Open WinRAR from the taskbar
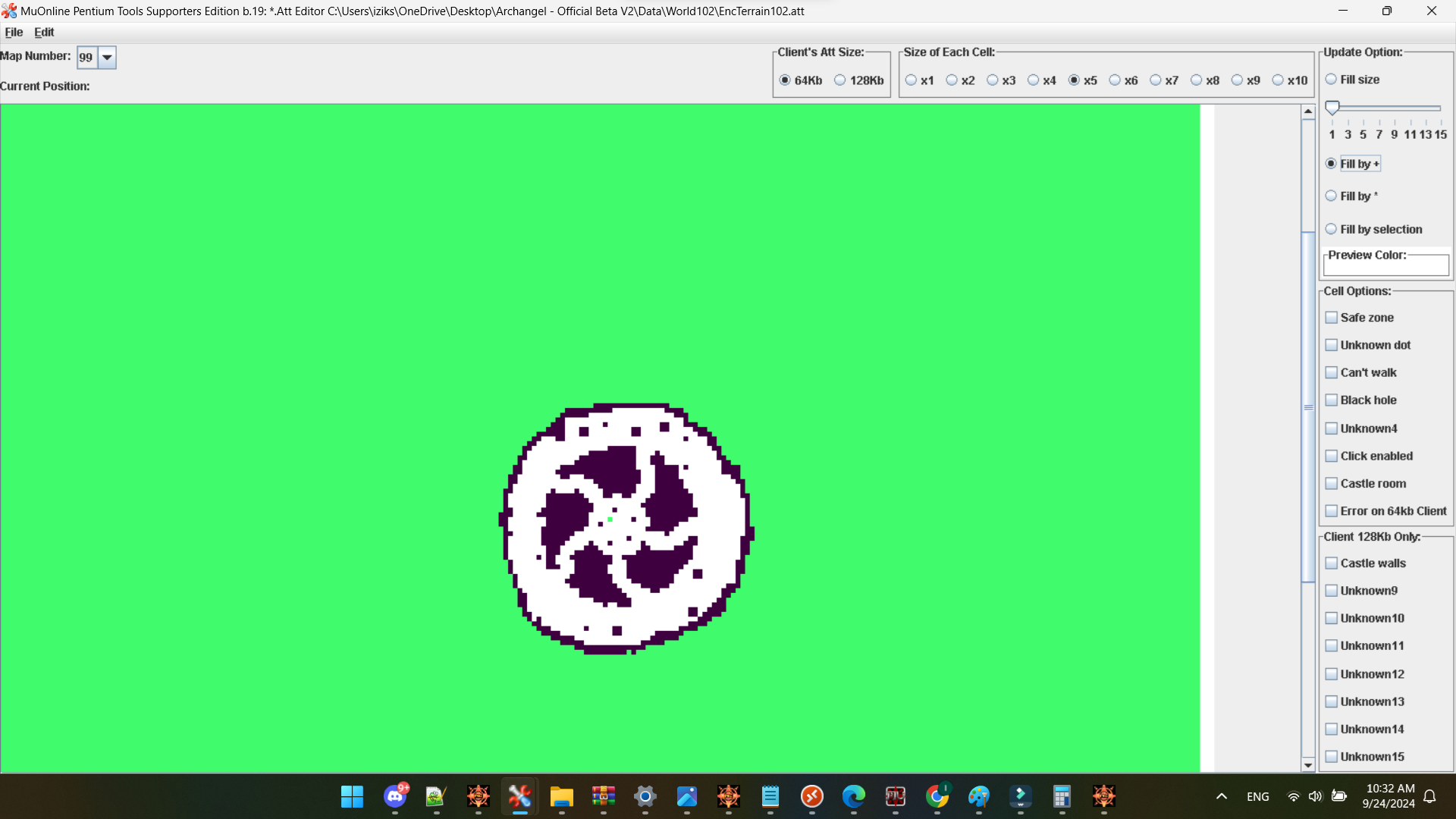Screen dimensions: 1456x819 604,796
